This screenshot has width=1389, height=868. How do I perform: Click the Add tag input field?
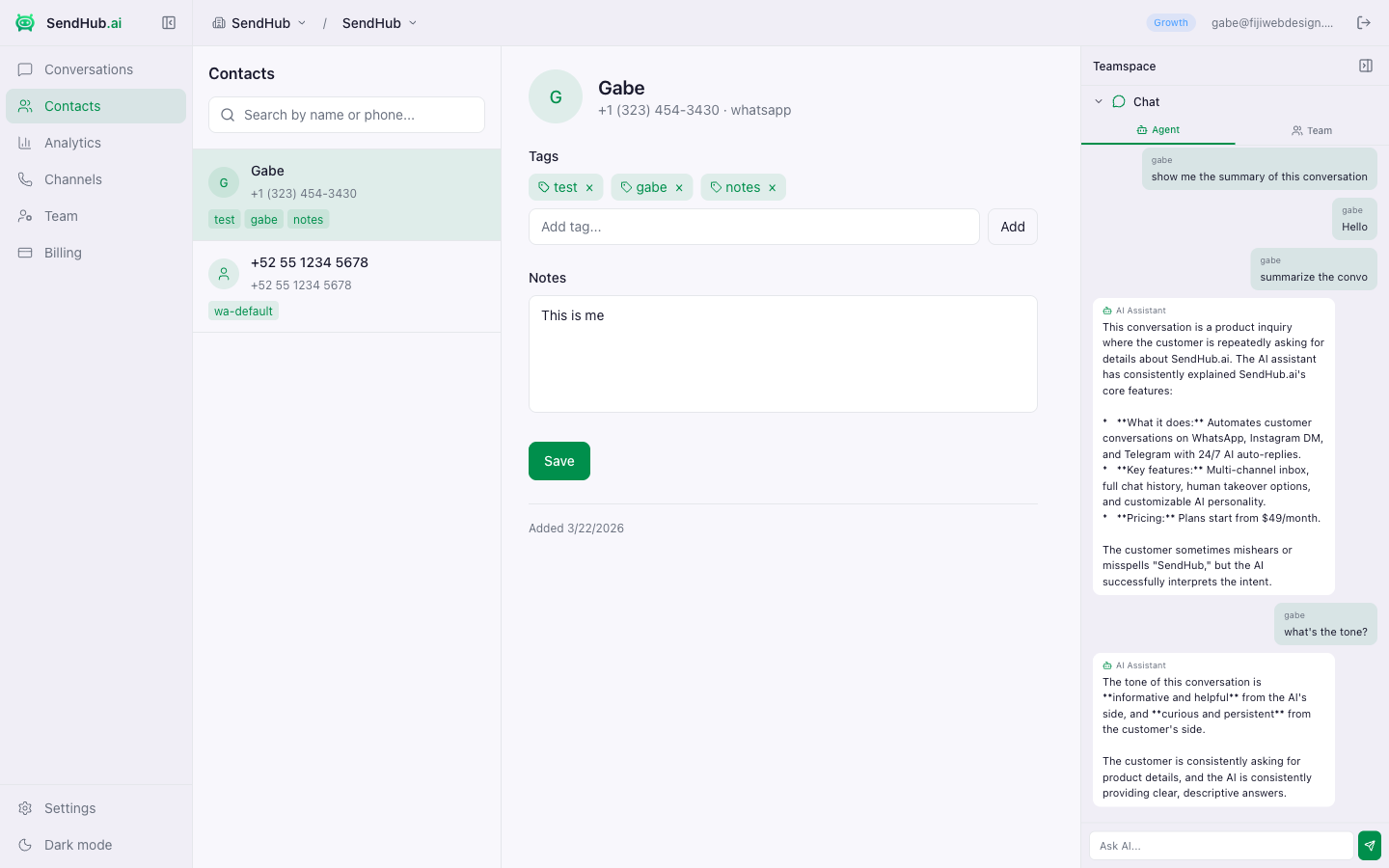point(754,227)
